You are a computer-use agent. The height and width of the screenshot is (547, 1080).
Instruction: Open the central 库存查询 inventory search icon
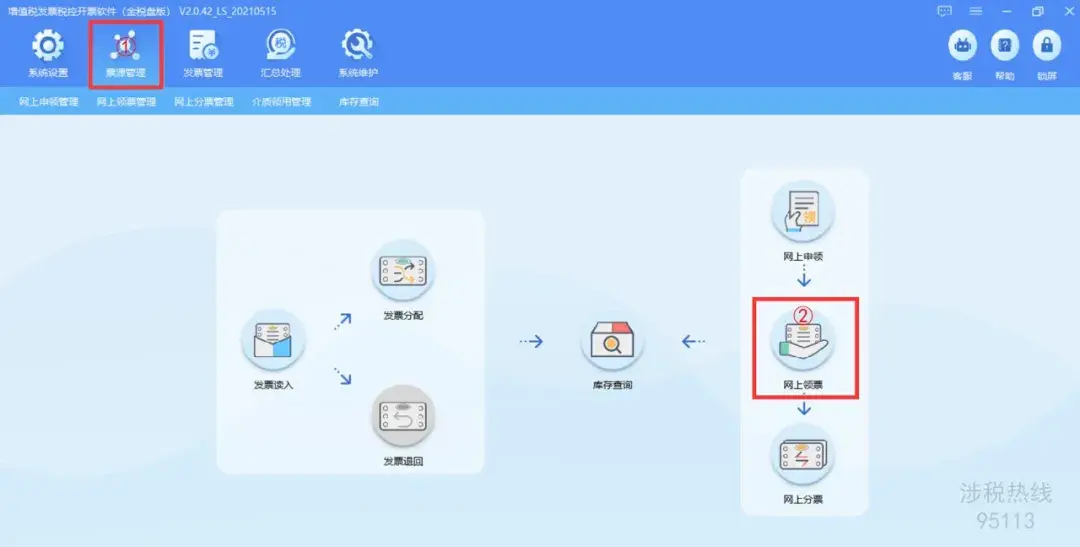tap(612, 340)
